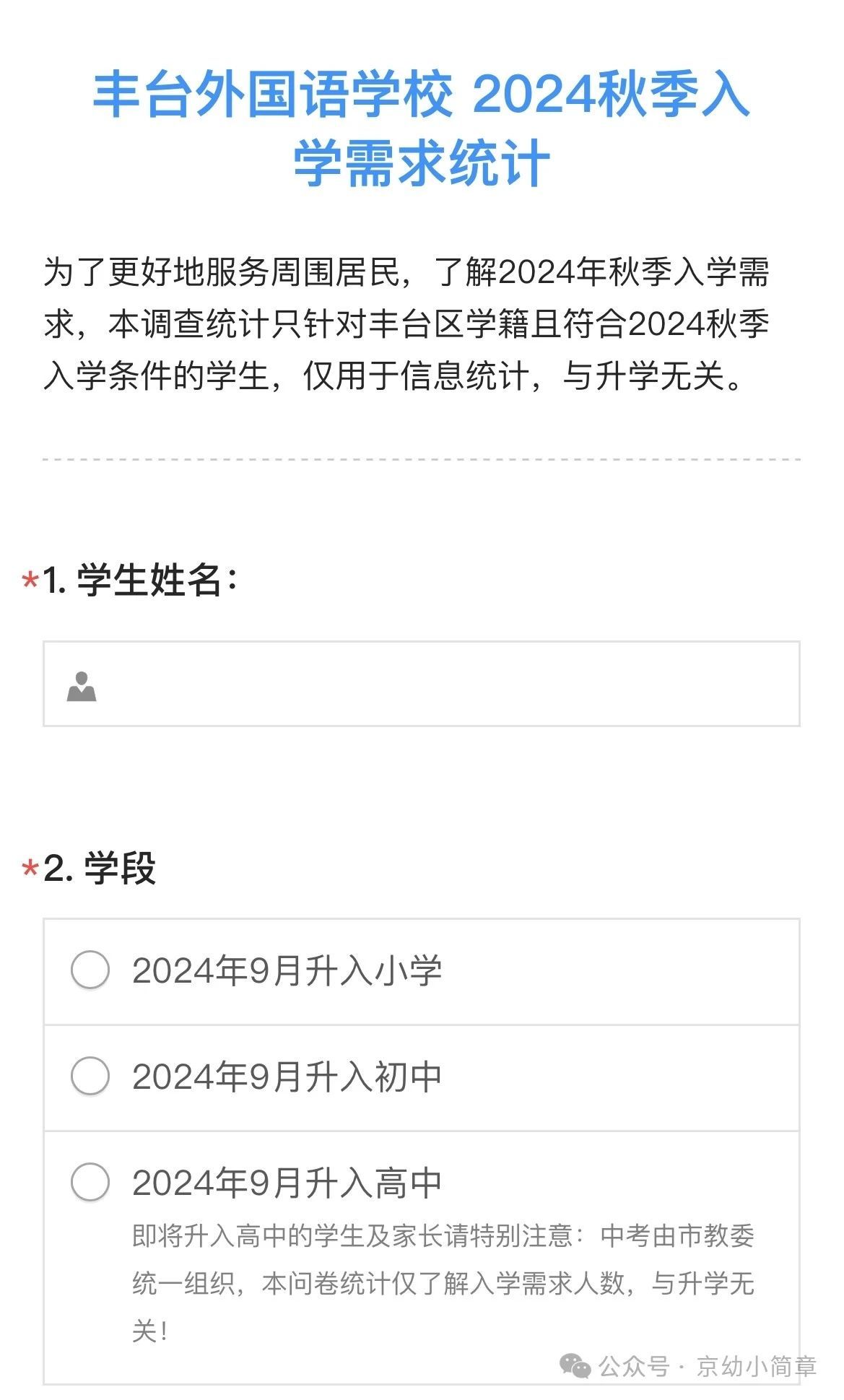Image resolution: width=844 pixels, height=1400 pixels.
Task: Click the gray note about 中考由市教委统一组织
Action: tap(443, 1282)
